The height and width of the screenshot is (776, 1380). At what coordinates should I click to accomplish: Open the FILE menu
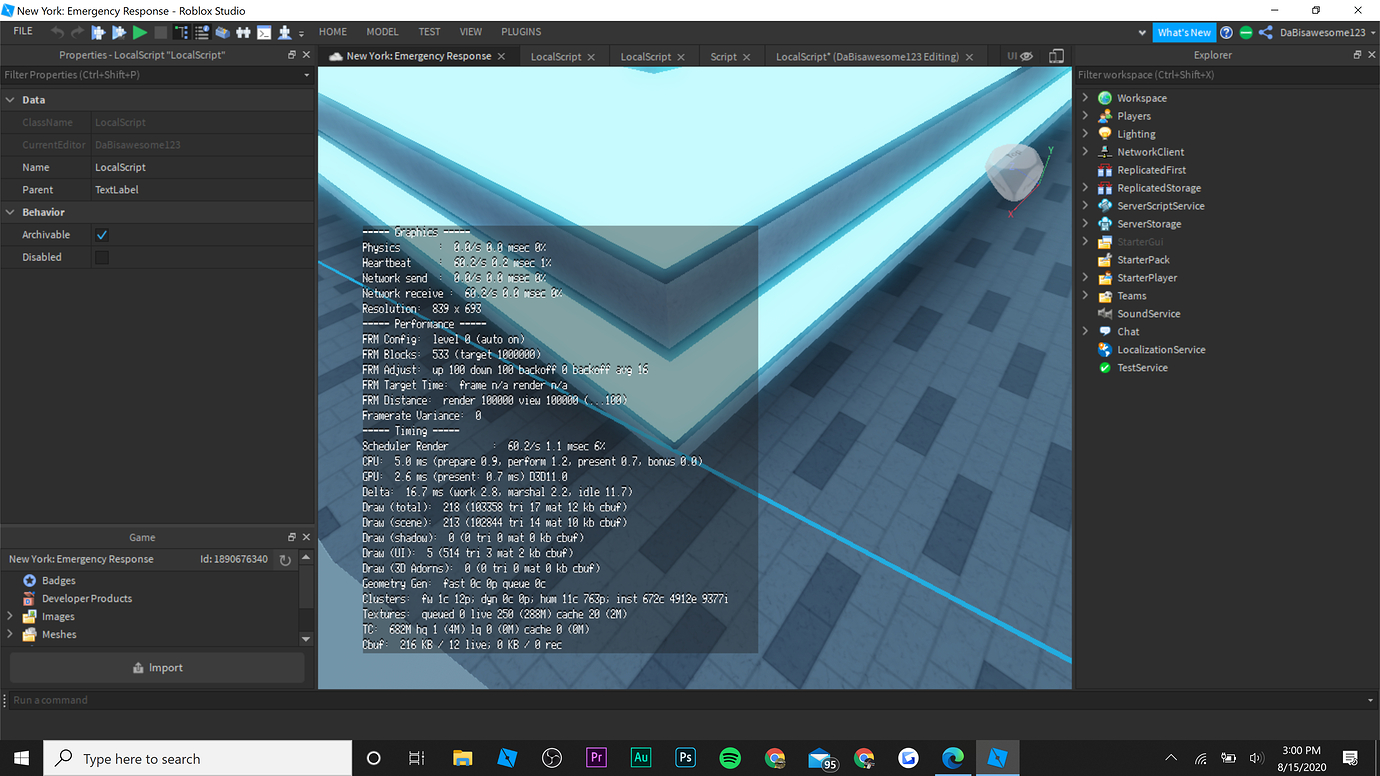pos(22,31)
